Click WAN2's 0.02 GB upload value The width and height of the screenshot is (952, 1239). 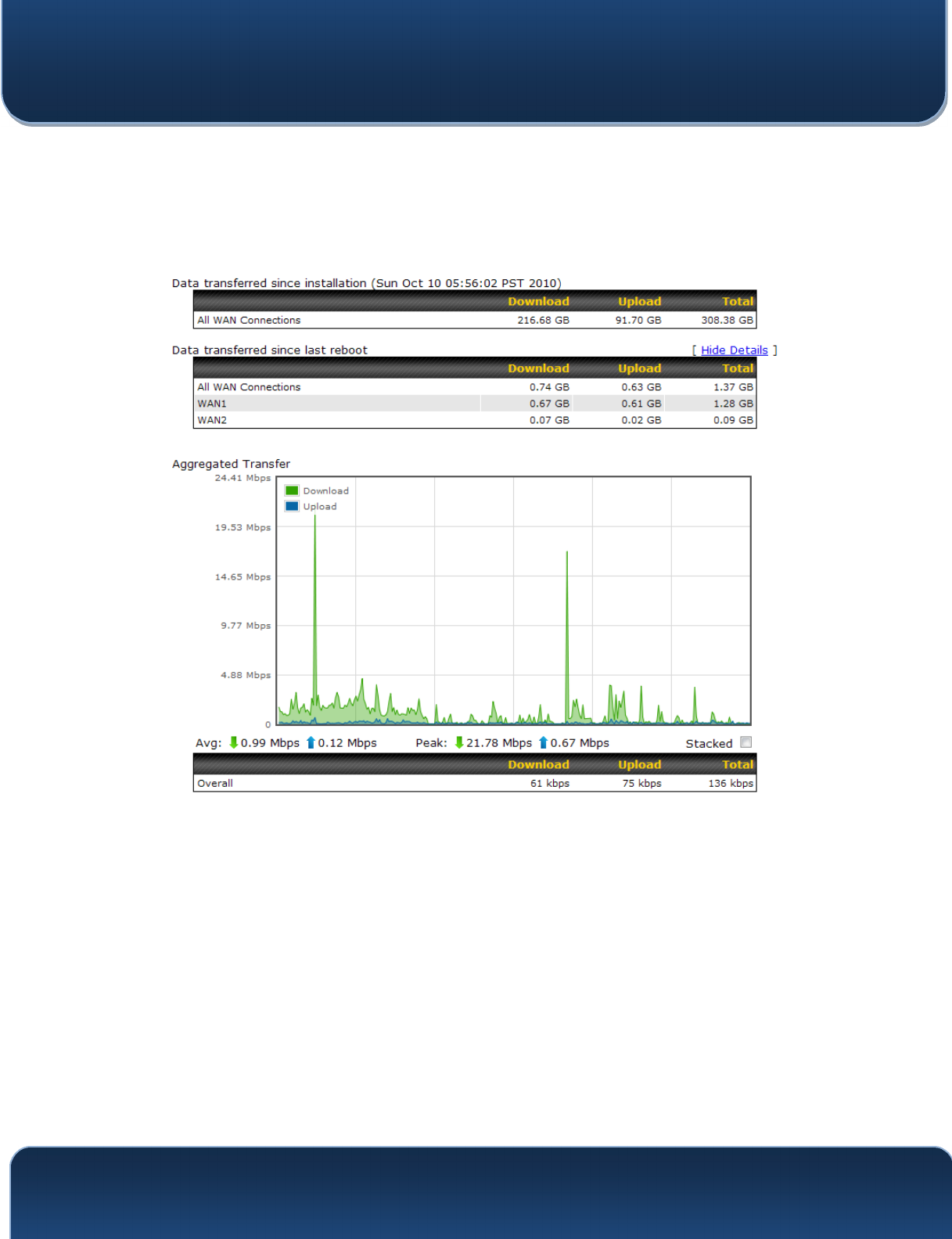click(641, 420)
